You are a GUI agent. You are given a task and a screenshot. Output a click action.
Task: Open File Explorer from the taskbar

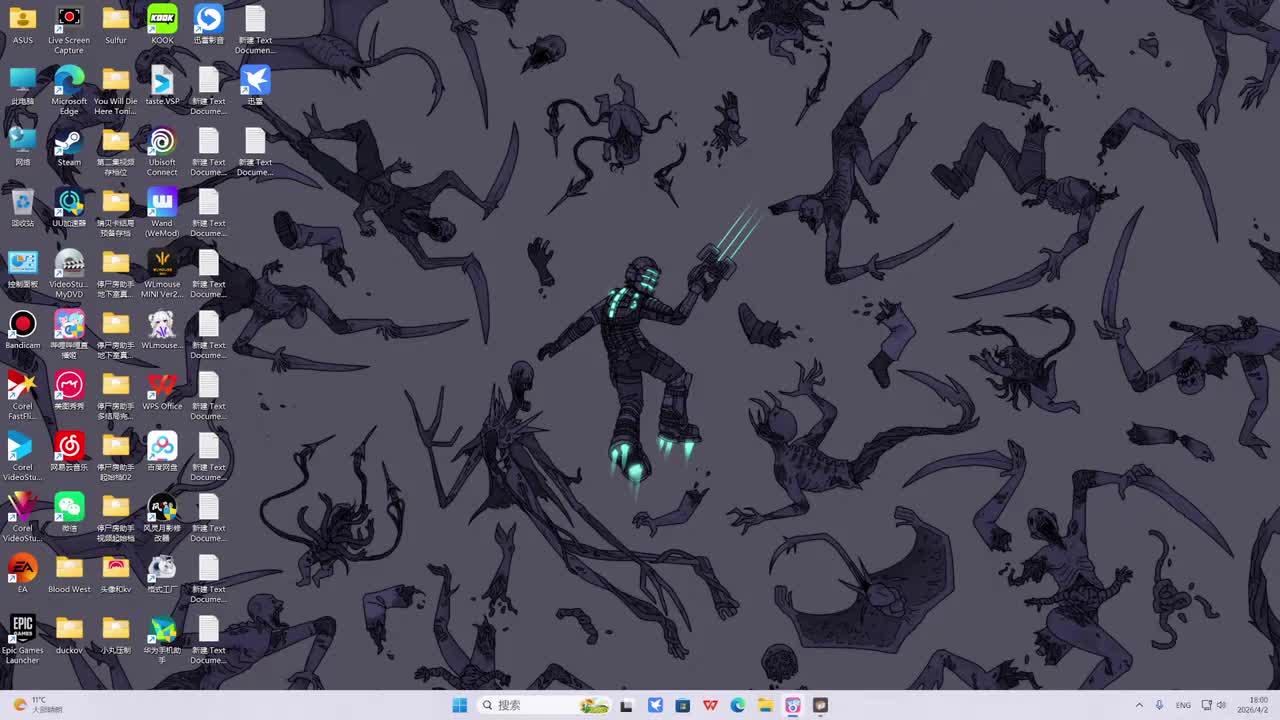pyautogui.click(x=765, y=705)
